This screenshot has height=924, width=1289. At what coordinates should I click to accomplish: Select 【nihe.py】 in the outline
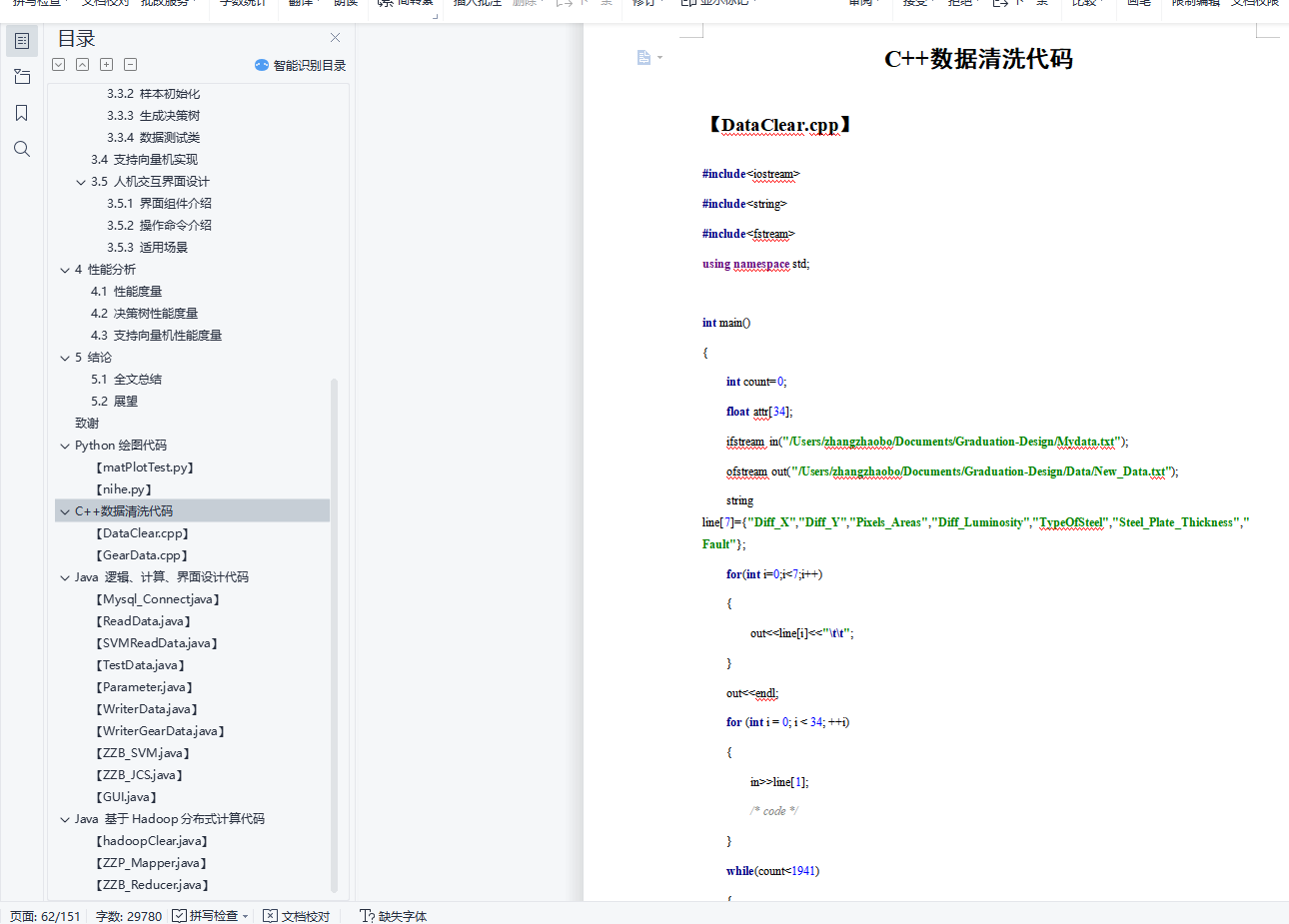pos(124,489)
